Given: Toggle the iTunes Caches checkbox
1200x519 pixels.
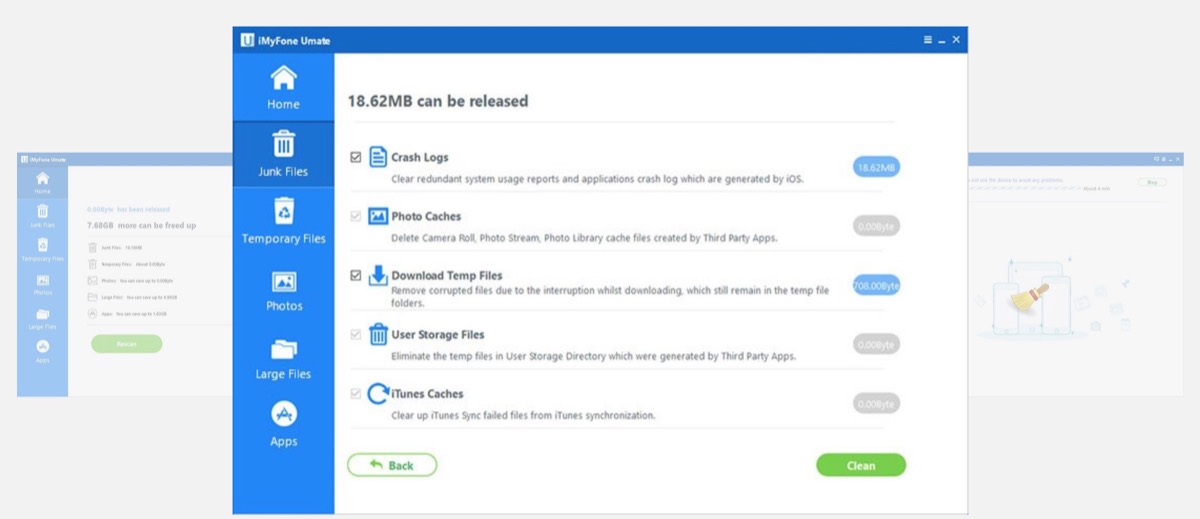Looking at the screenshot, I should 356,394.
